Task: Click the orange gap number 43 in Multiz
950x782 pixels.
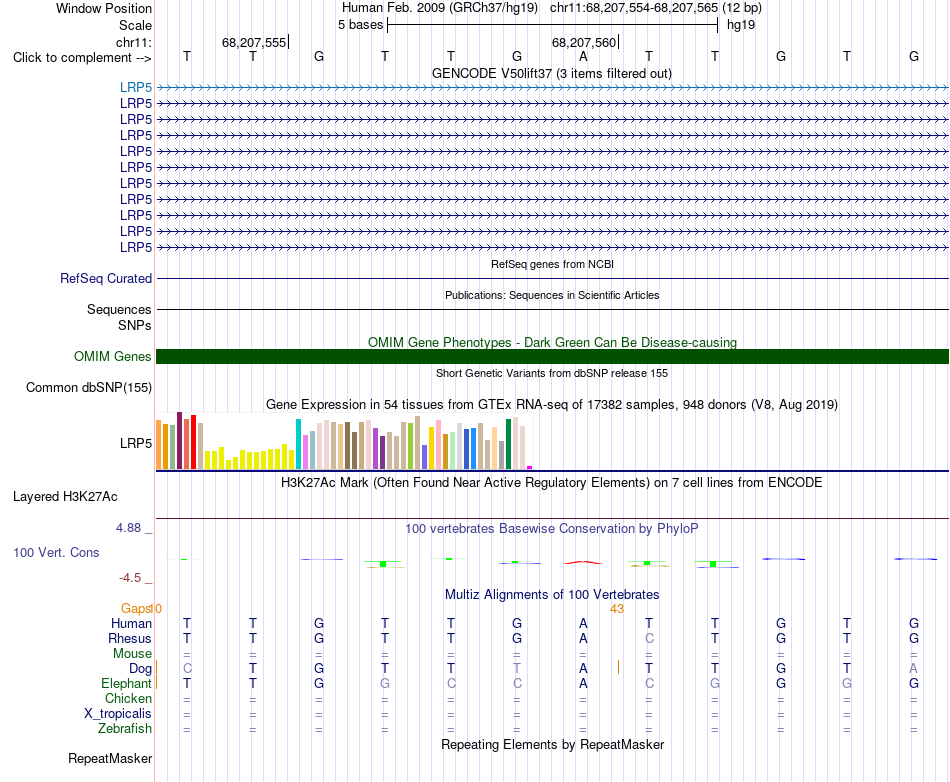Action: click(617, 609)
